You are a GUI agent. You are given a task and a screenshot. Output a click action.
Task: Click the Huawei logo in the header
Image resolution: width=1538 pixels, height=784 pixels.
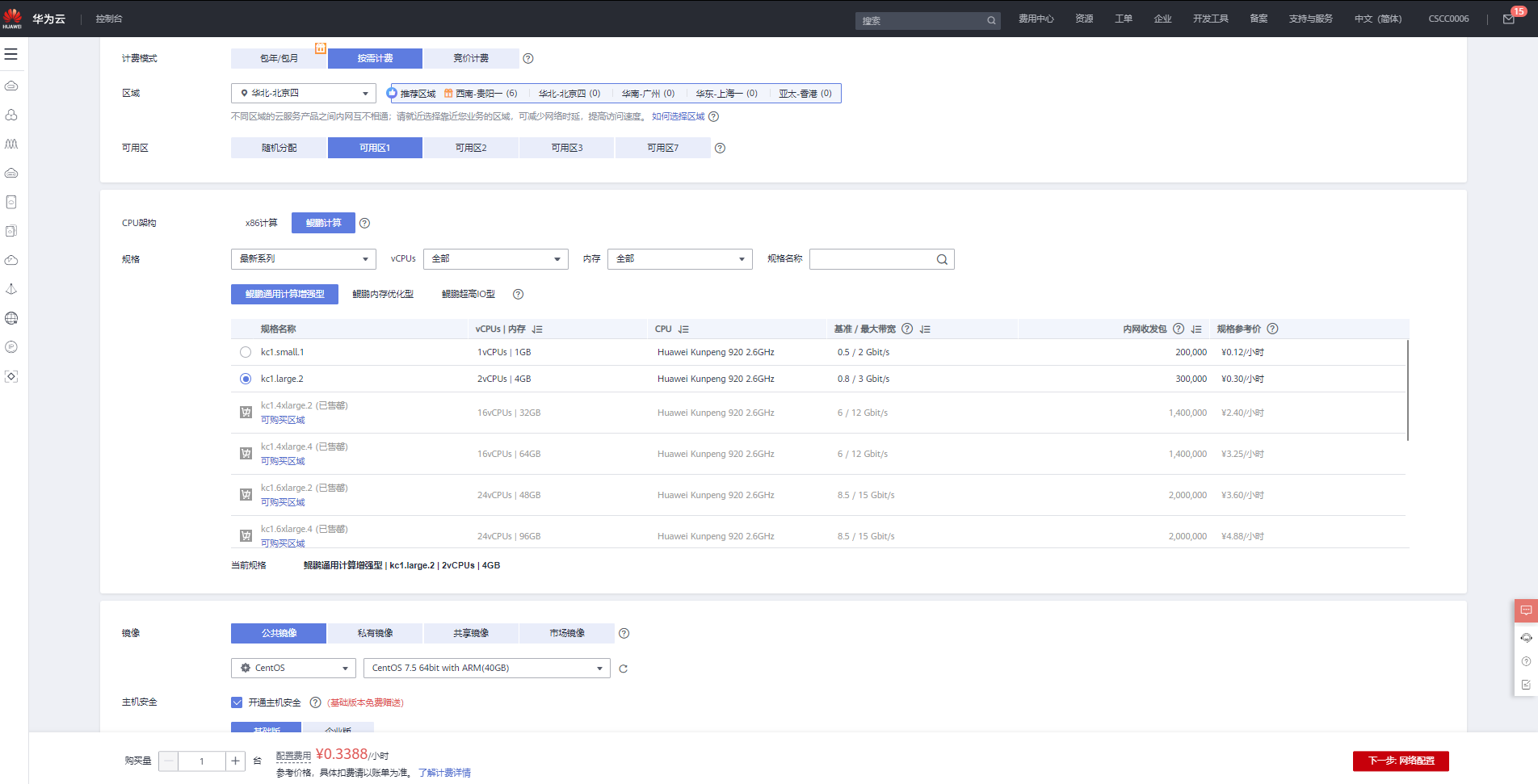point(12,18)
